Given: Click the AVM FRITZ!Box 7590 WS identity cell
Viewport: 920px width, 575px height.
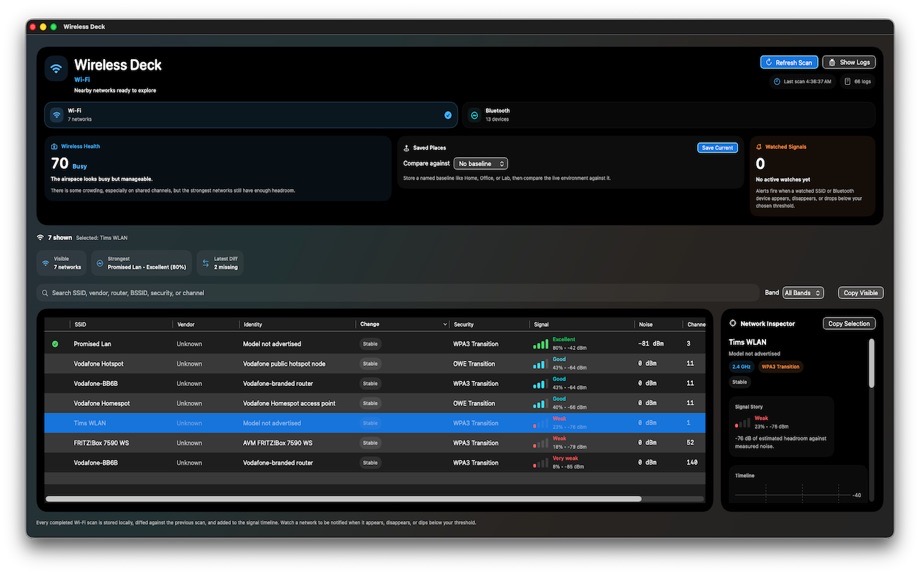Looking at the screenshot, I should [278, 443].
